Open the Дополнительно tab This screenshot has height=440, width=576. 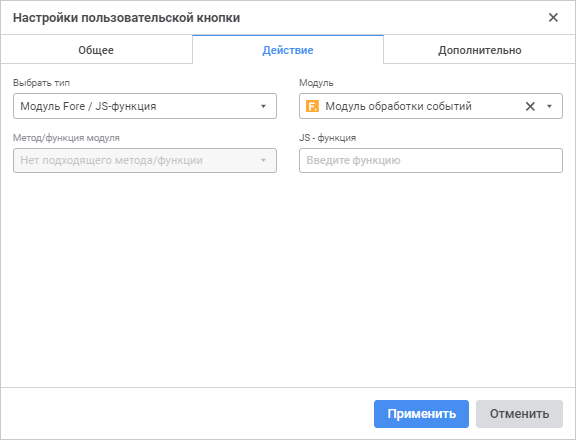(x=480, y=50)
